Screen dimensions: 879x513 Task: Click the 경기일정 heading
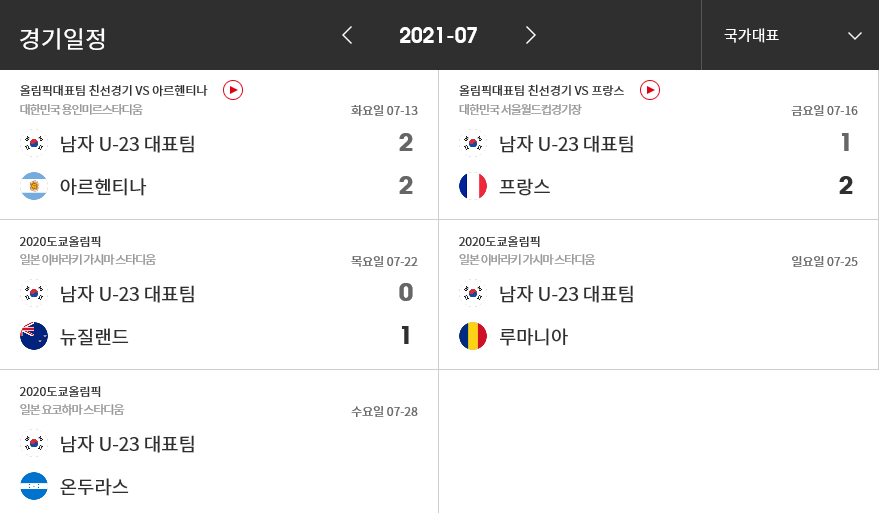[x=63, y=38]
